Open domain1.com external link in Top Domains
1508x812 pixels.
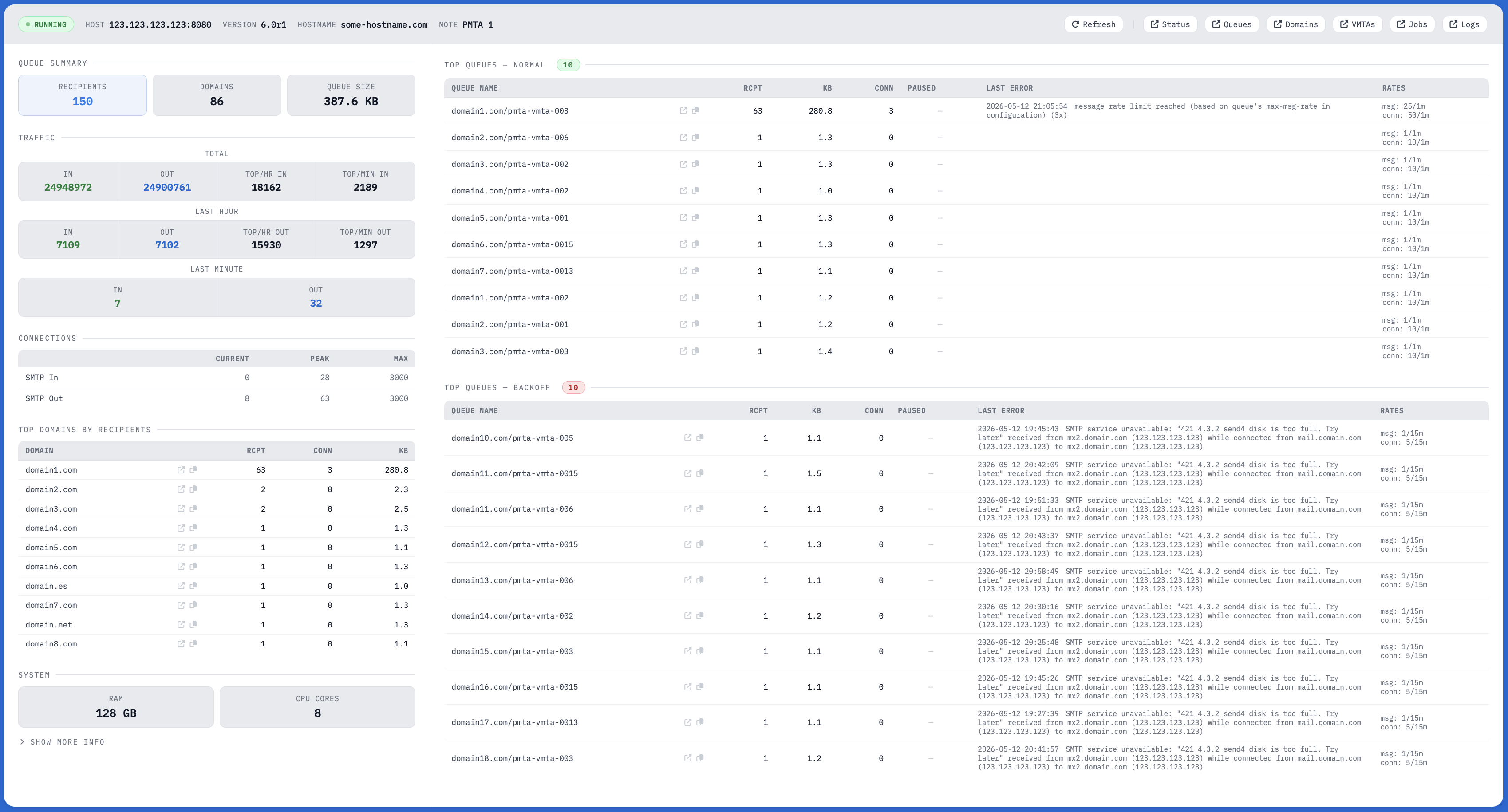click(181, 470)
